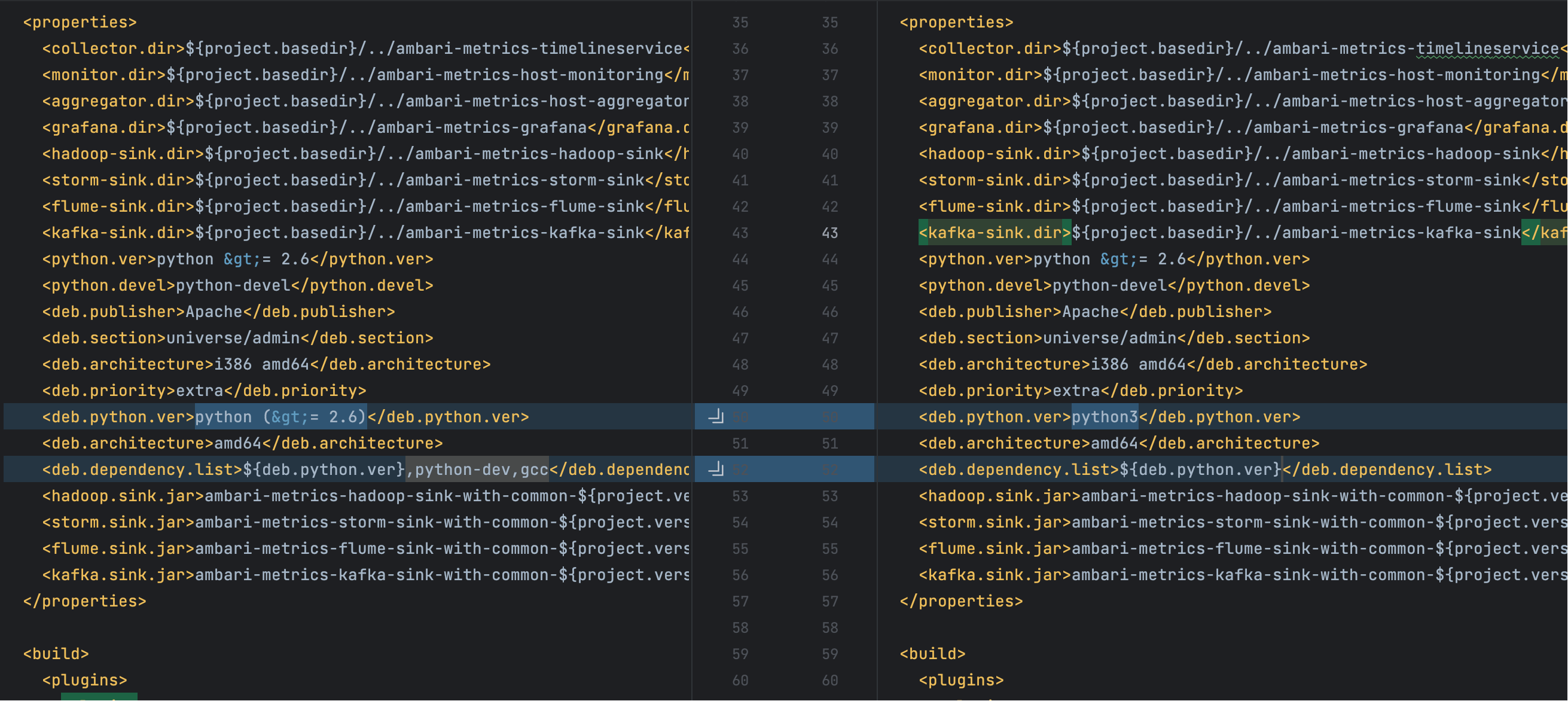The width and height of the screenshot is (1568, 701).
Task: Click the right pane hadoop.sink.jar line
Action: coord(1241,496)
